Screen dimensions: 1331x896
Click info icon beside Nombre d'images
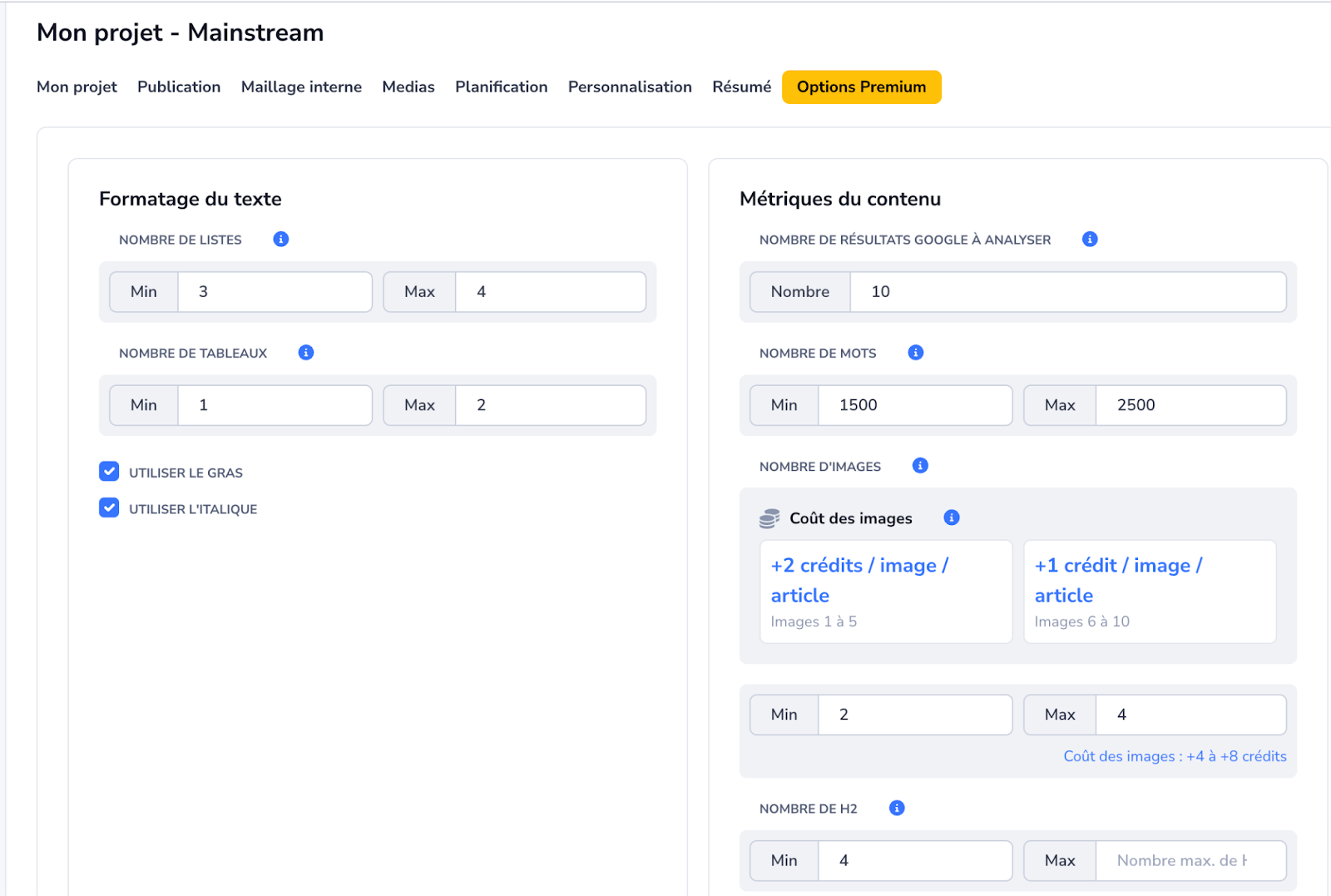pos(920,466)
